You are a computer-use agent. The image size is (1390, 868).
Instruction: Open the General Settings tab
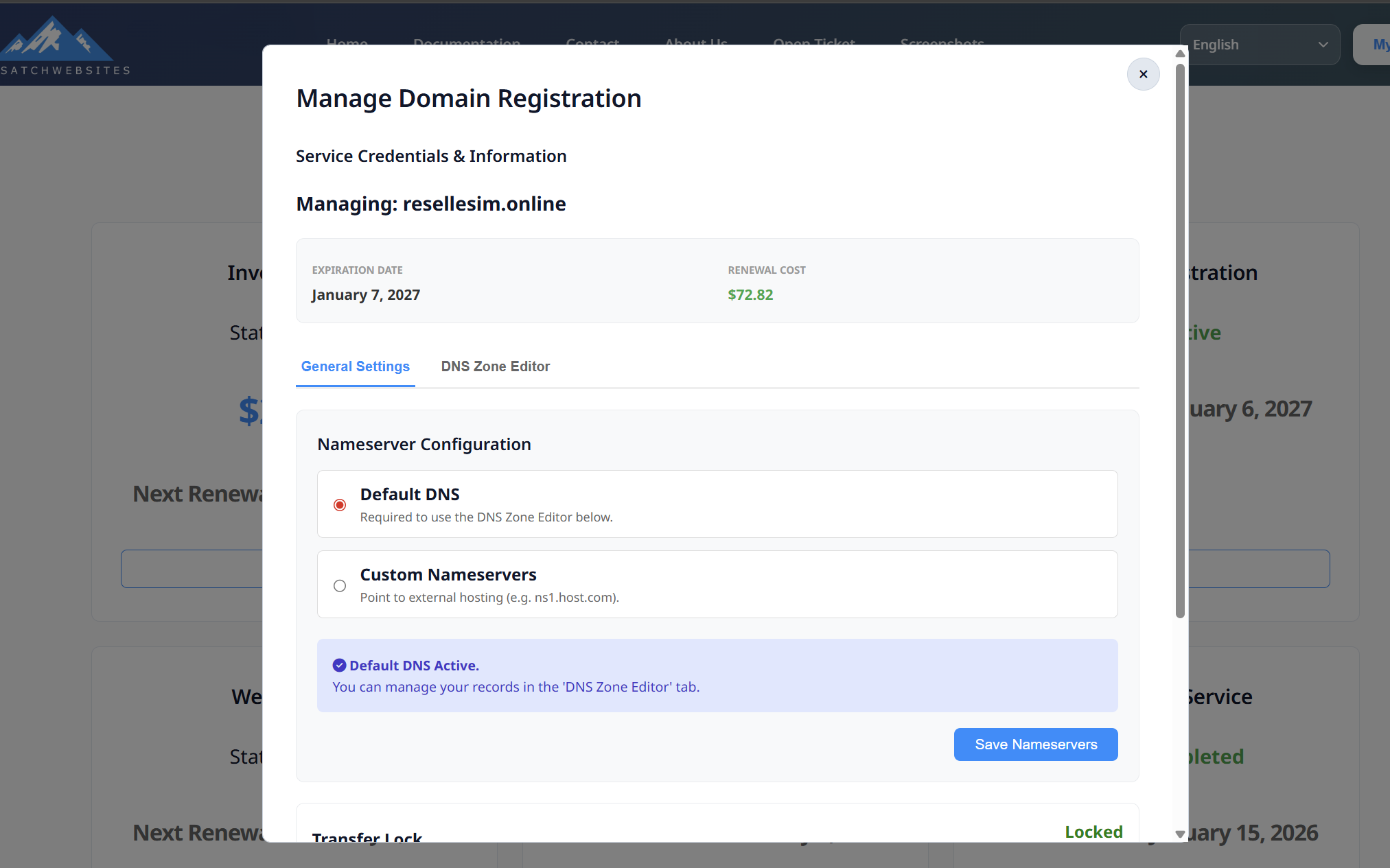tap(355, 366)
